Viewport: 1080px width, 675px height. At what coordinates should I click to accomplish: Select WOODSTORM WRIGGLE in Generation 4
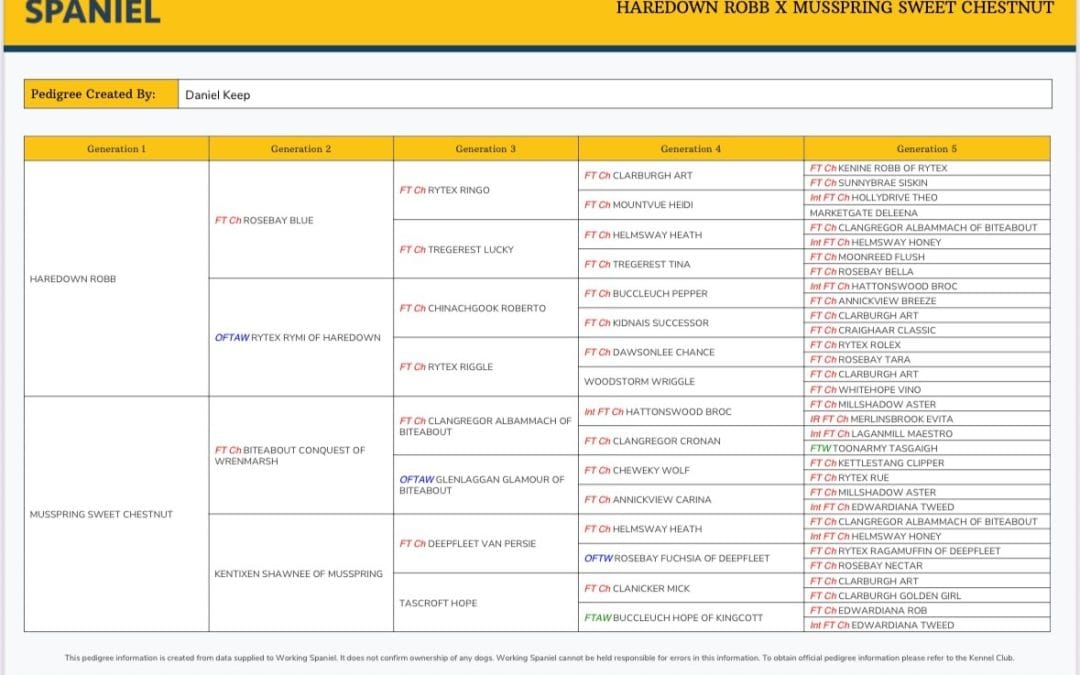coord(639,382)
